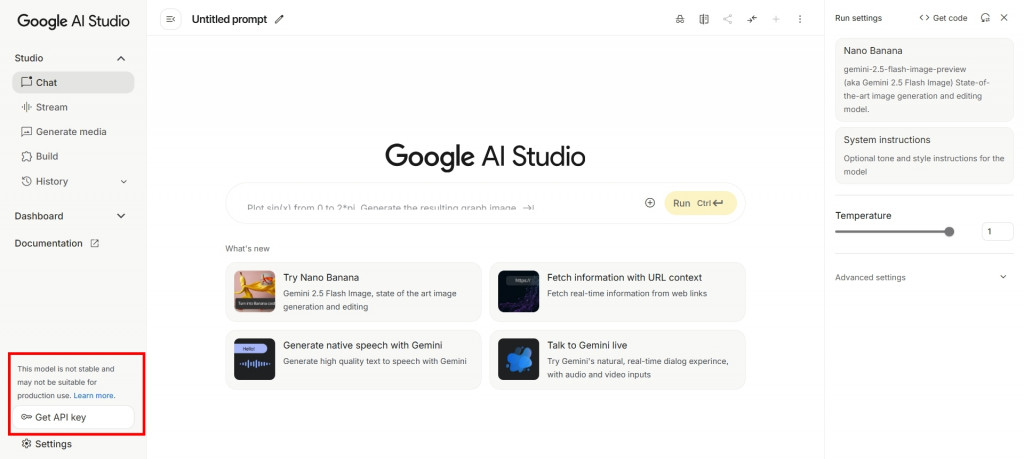
Task: Click the Chat bubble icon in sidebar
Action: (x=26, y=82)
